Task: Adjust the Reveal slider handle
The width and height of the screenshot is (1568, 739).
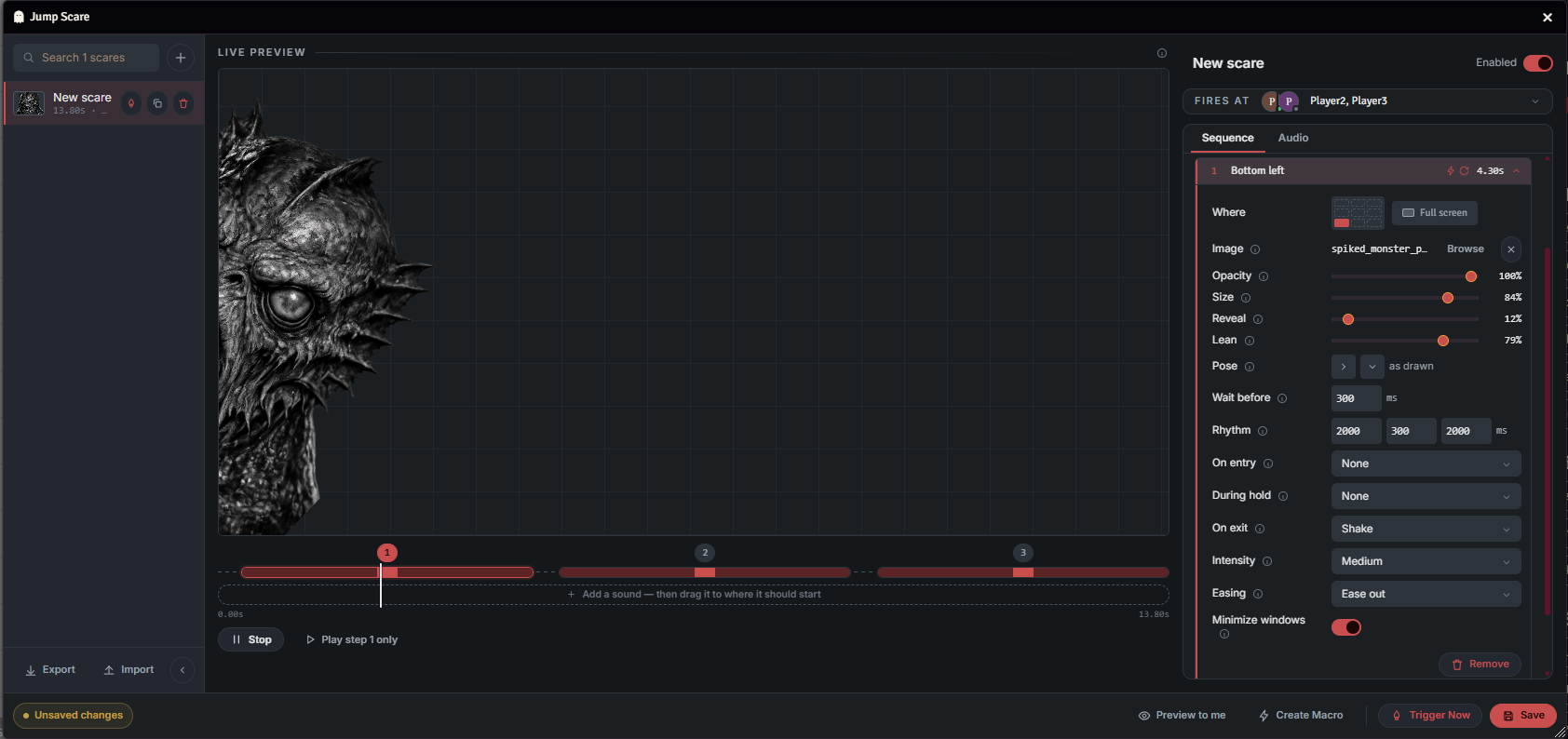Action: pyautogui.click(x=1348, y=319)
